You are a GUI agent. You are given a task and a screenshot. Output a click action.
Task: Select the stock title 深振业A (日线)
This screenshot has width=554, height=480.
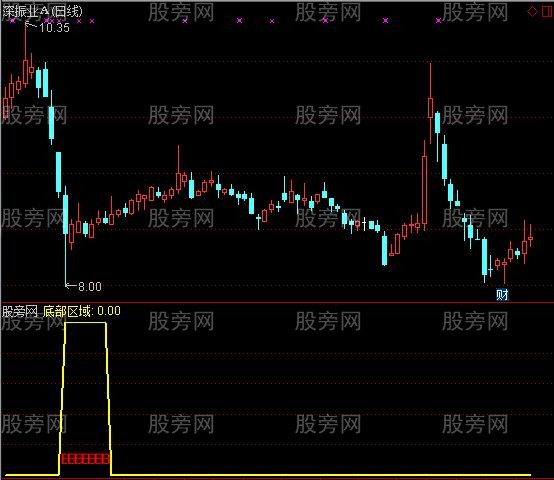tap(42, 11)
